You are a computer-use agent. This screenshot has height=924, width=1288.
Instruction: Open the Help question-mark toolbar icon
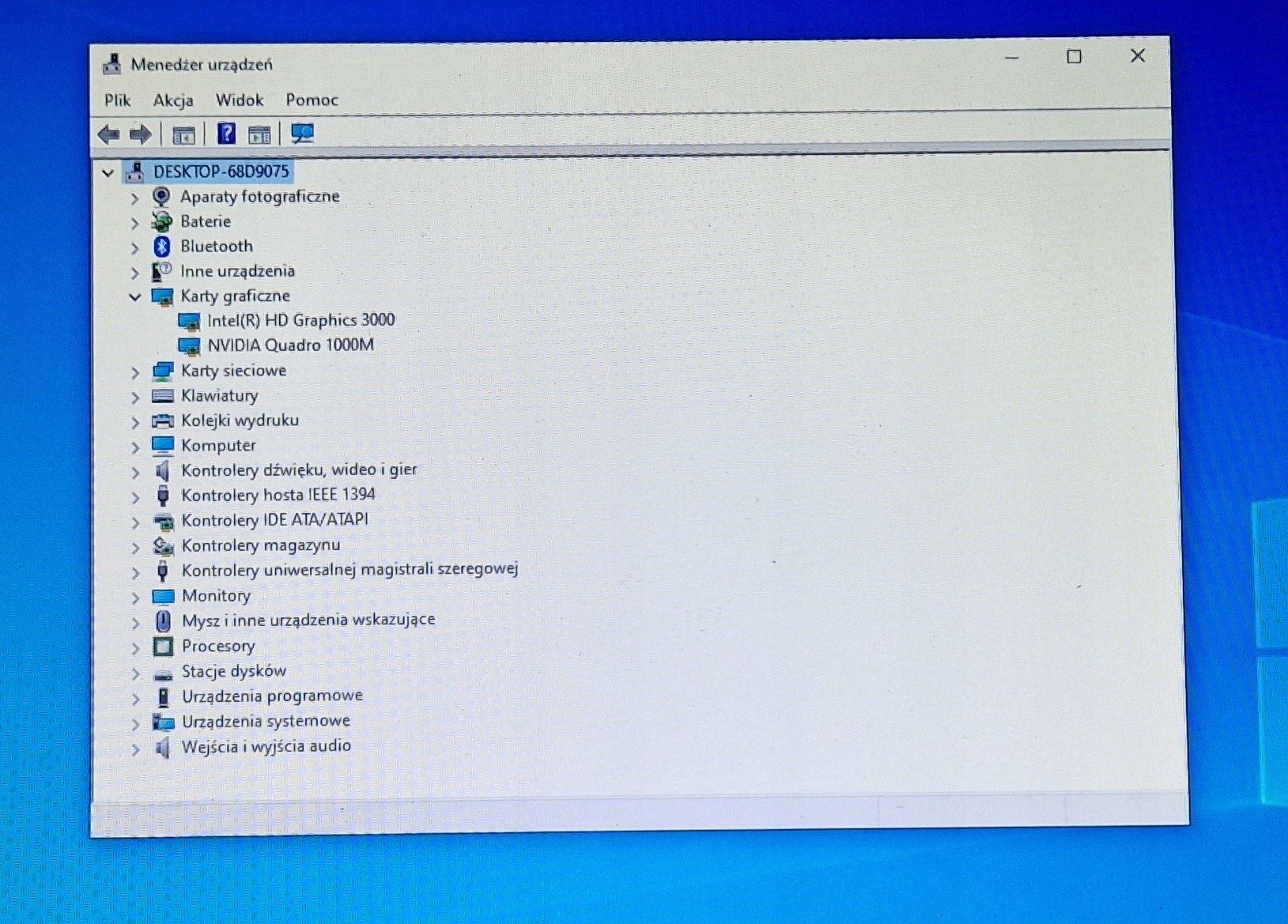pyautogui.click(x=226, y=134)
